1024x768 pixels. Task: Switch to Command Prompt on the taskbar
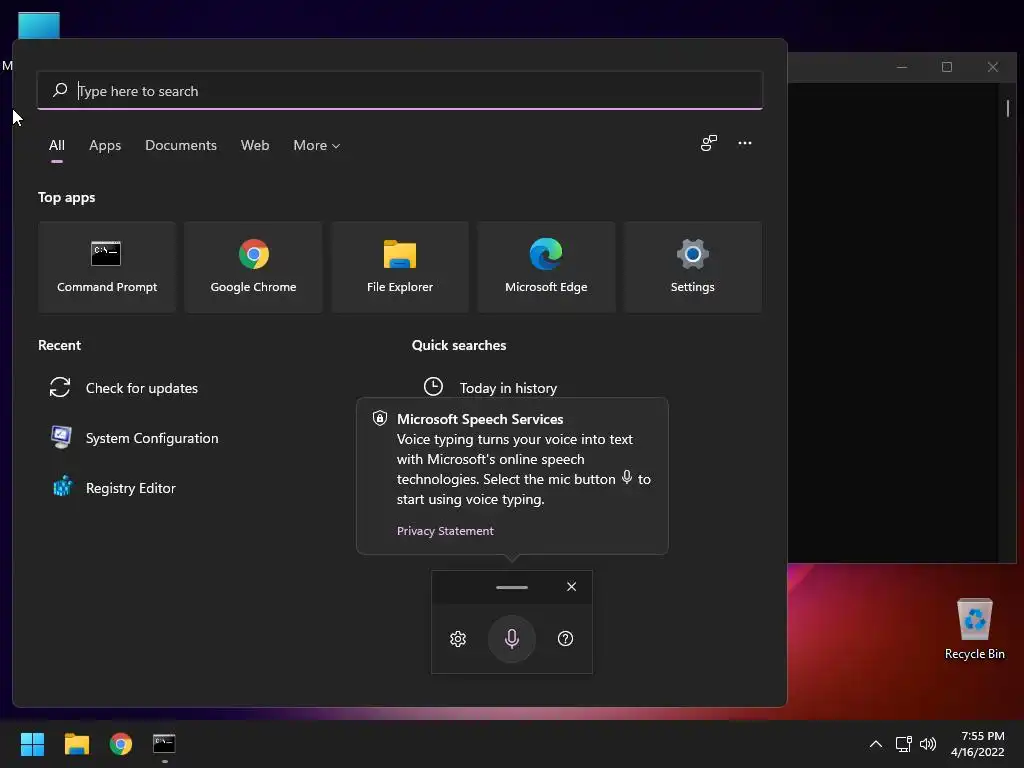click(x=164, y=744)
